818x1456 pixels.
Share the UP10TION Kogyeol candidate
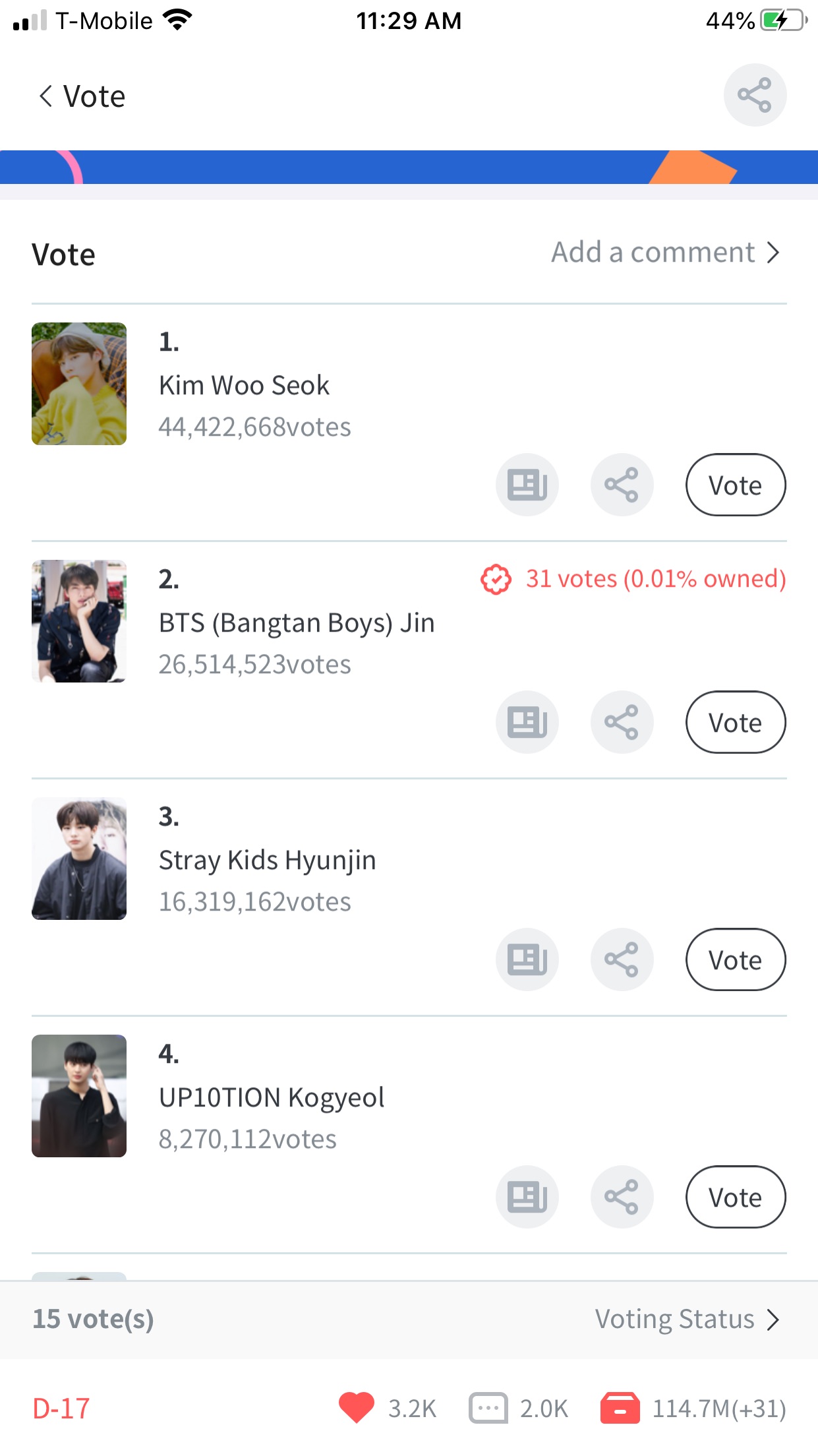coord(622,1198)
